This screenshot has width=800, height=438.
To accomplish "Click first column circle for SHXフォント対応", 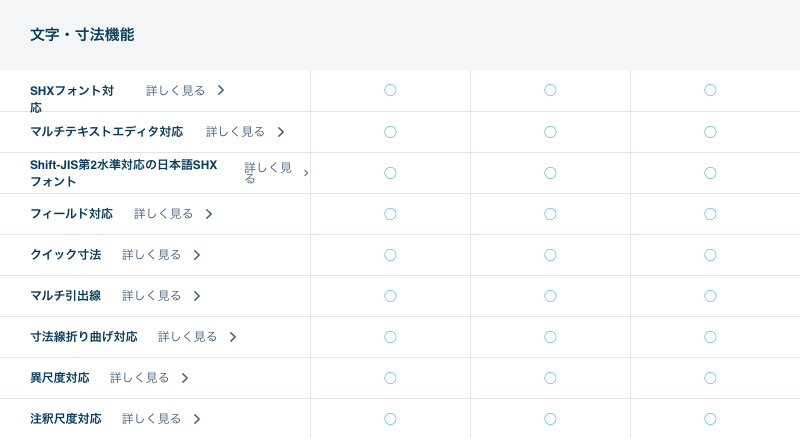I will 390,90.
